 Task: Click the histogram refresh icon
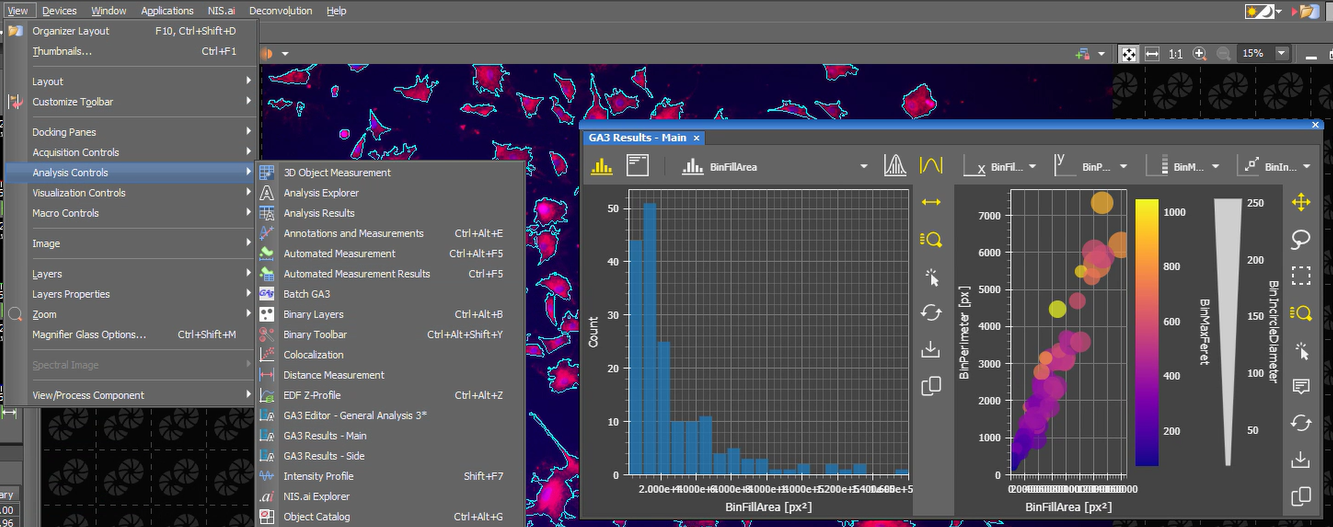coord(931,312)
